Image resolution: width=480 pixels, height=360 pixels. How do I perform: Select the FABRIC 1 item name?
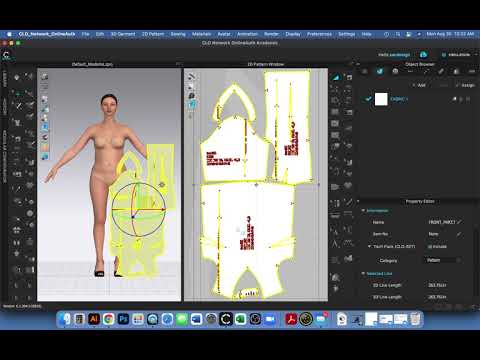tap(399, 99)
